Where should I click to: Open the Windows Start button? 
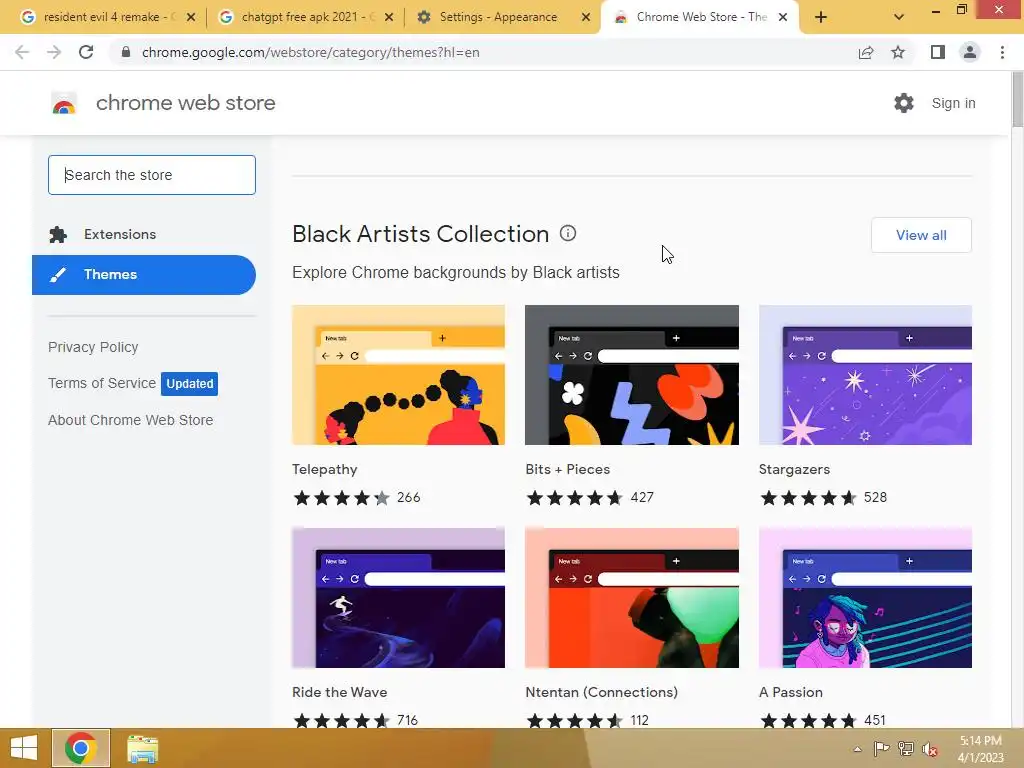coord(24,748)
